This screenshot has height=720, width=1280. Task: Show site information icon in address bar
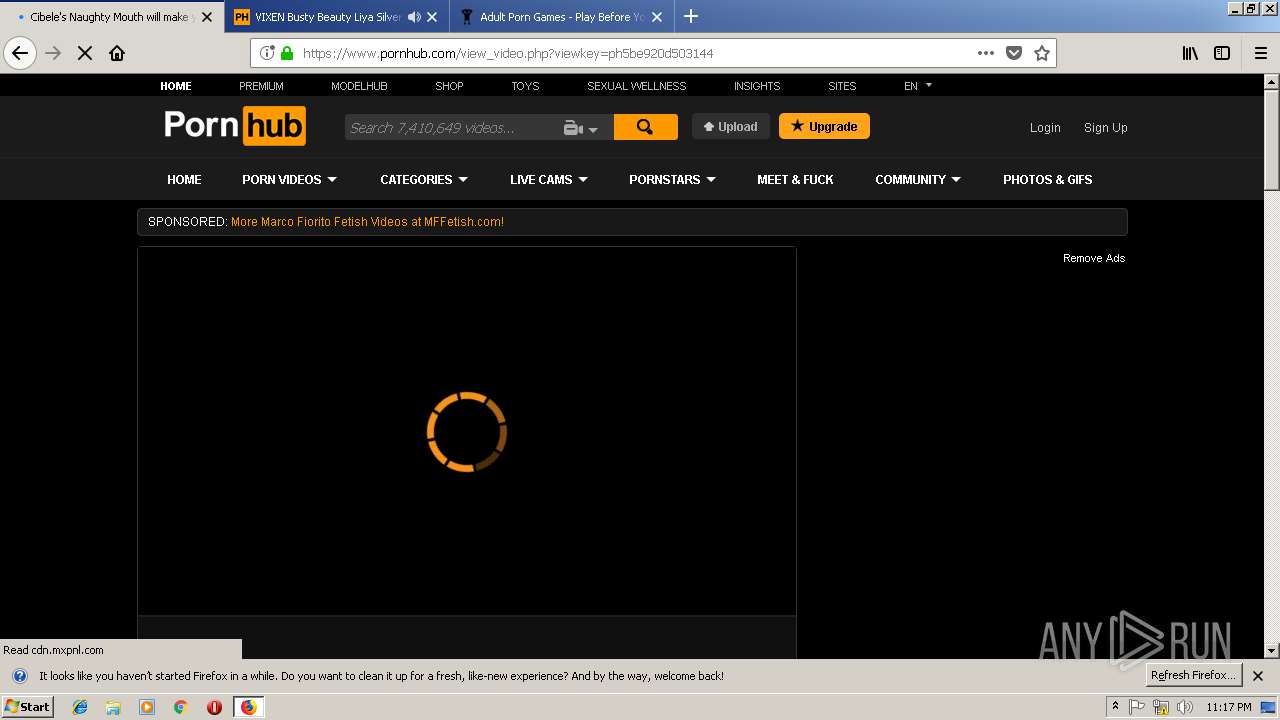[x=267, y=53]
